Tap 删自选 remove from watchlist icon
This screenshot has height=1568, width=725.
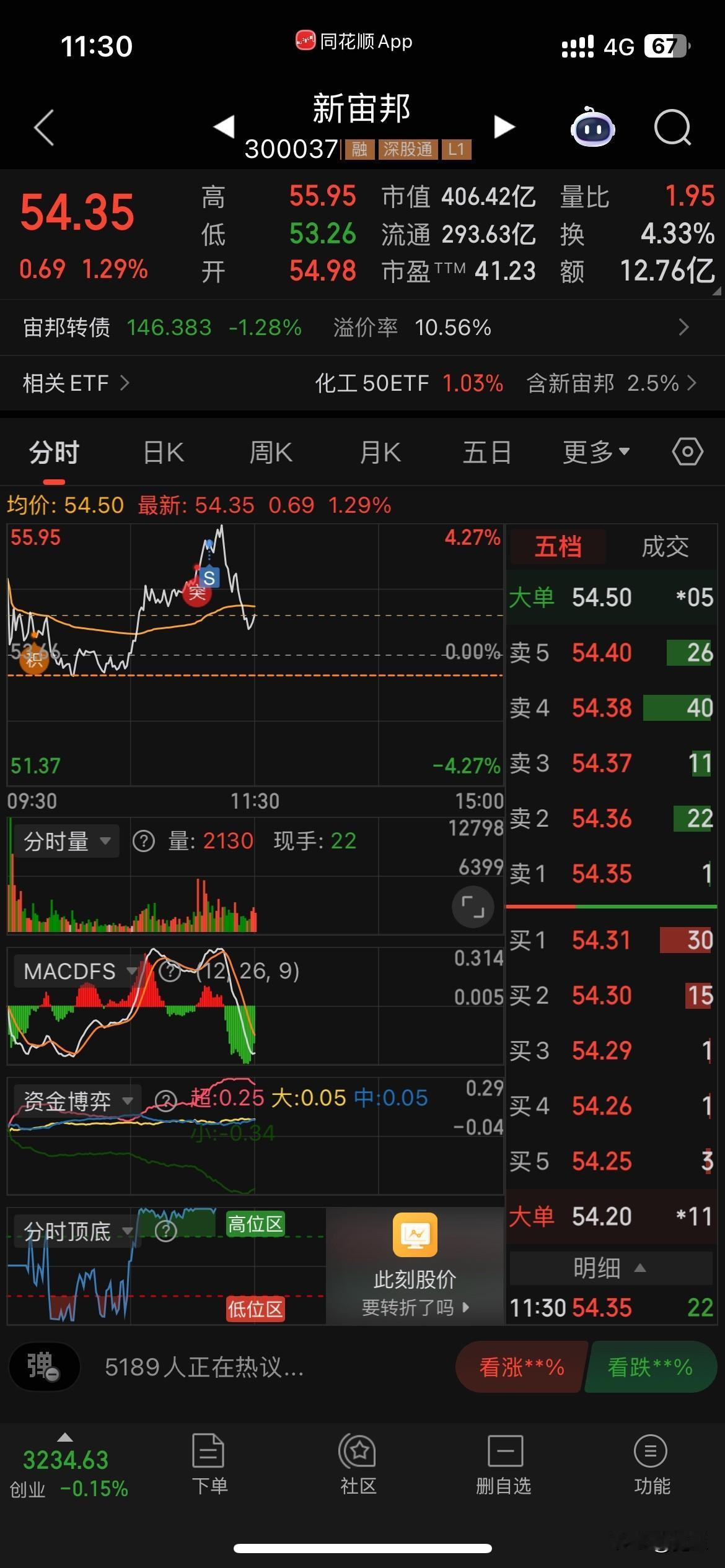click(x=504, y=1464)
